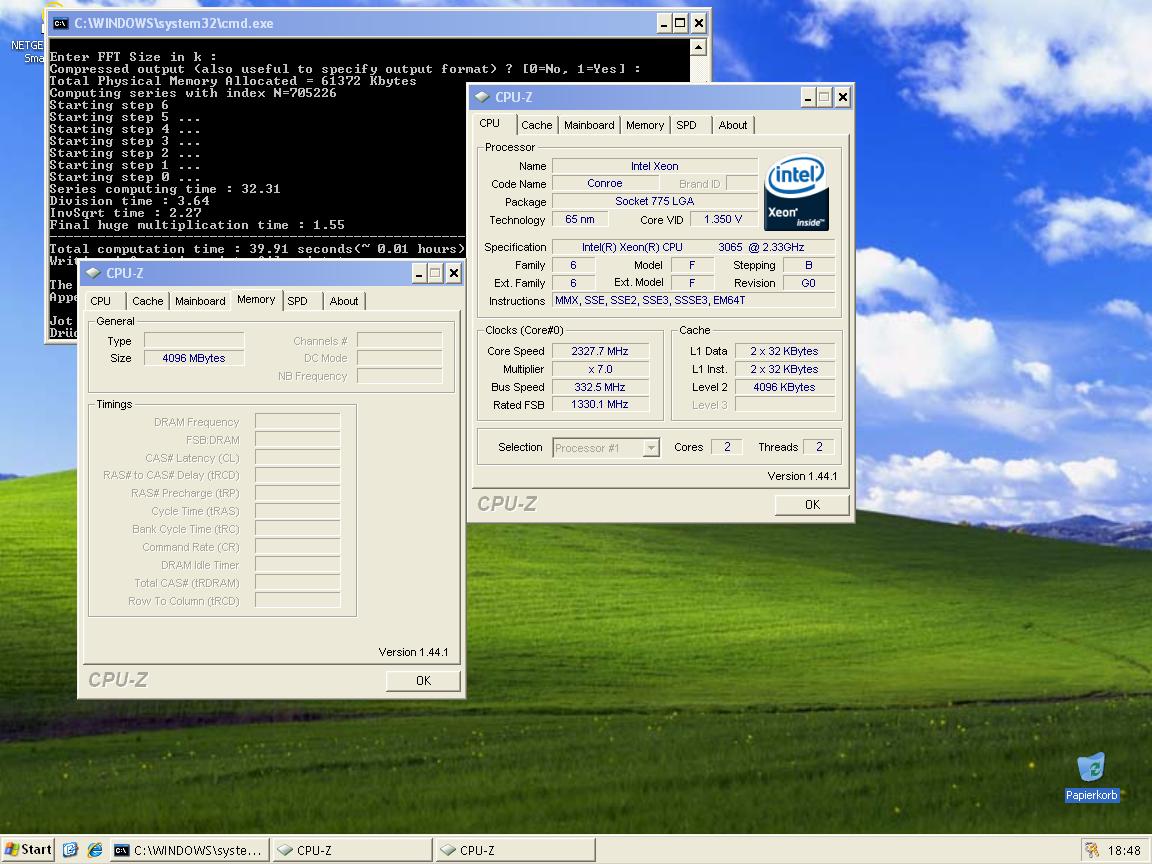Open the Cache tab in the CPU-Z memory window
The image size is (1152, 864).
tap(148, 301)
